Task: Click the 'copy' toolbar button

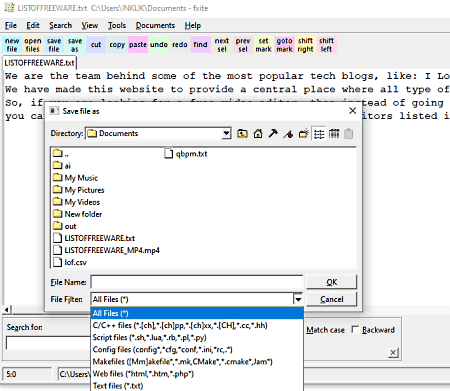Action: [x=117, y=45]
